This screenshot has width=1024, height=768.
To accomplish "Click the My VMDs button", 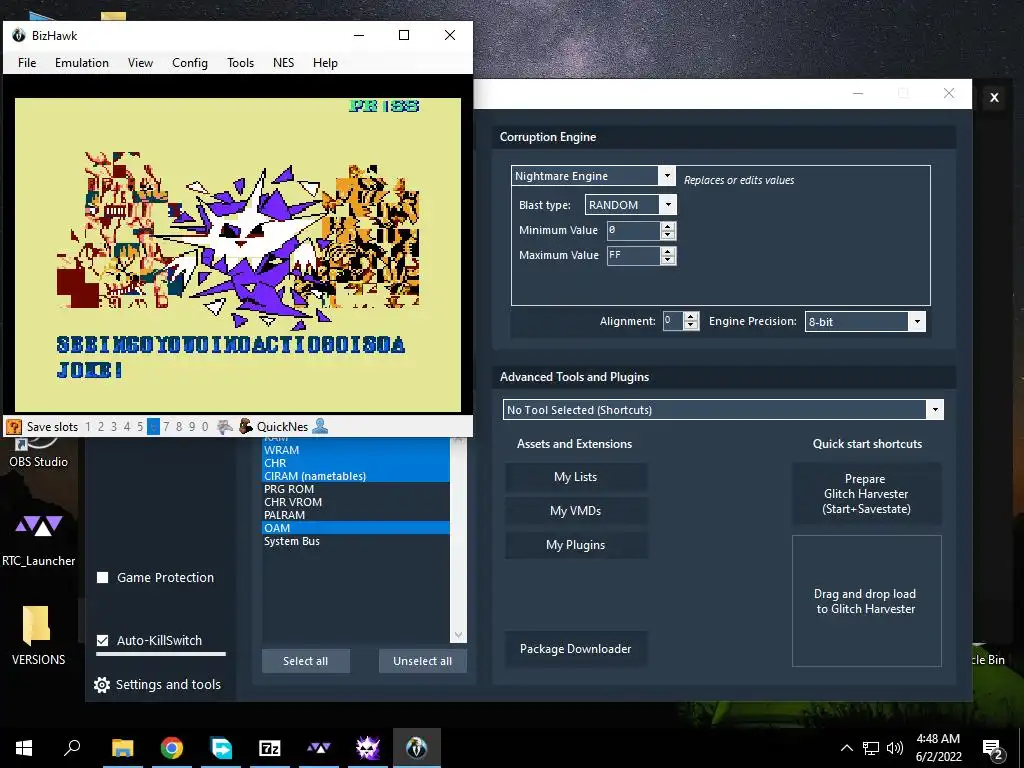I will tap(576, 511).
